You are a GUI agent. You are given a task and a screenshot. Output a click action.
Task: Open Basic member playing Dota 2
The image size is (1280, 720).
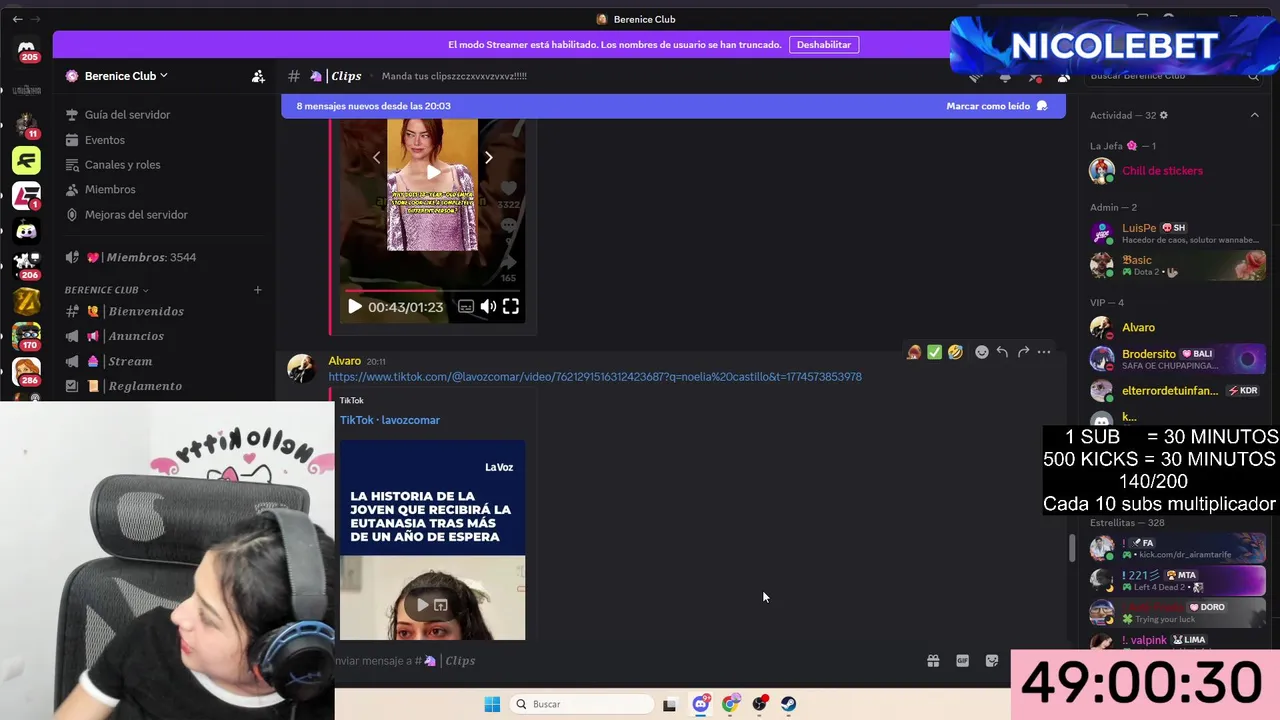pyautogui.click(x=1176, y=266)
